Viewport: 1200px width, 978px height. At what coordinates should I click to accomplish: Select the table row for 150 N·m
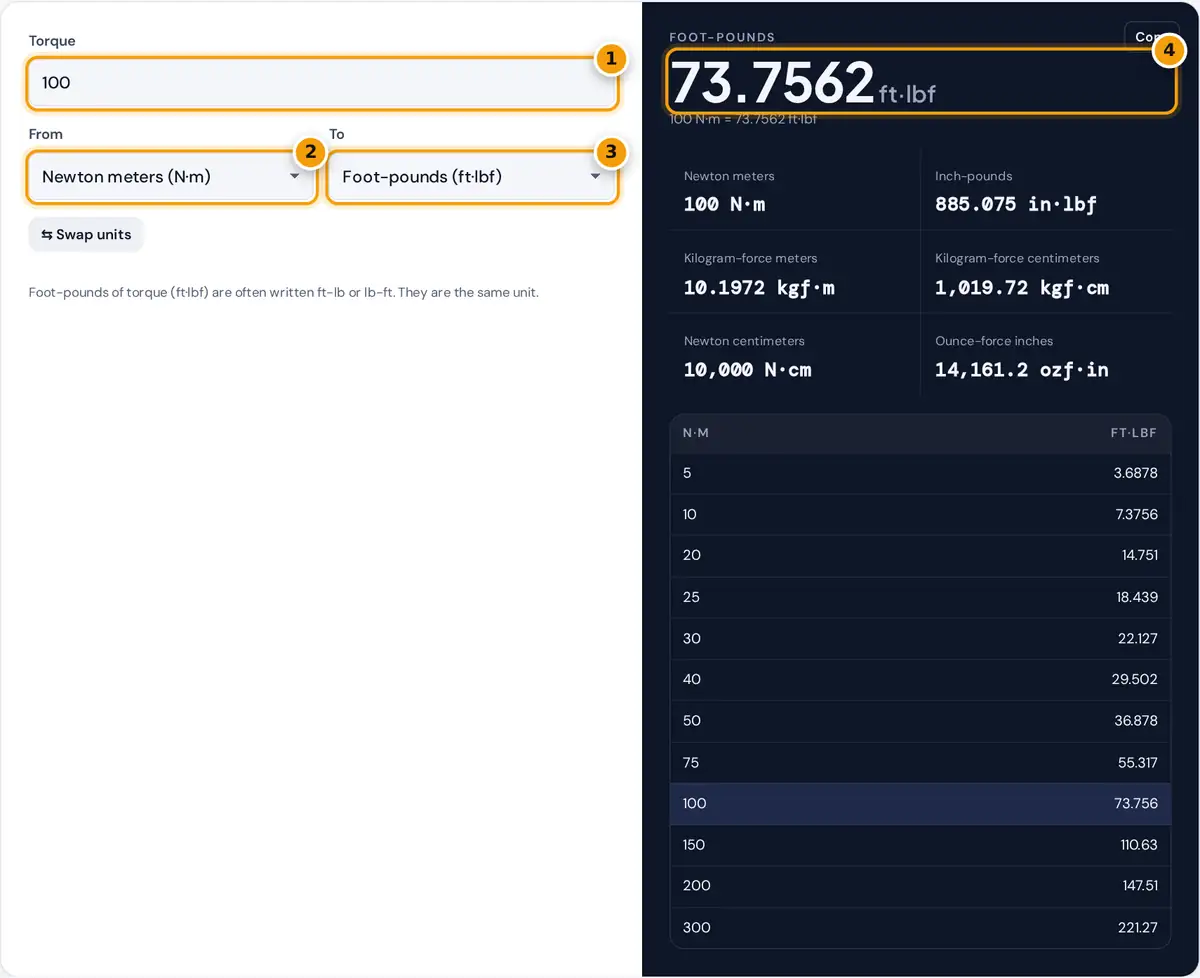pyautogui.click(x=920, y=845)
